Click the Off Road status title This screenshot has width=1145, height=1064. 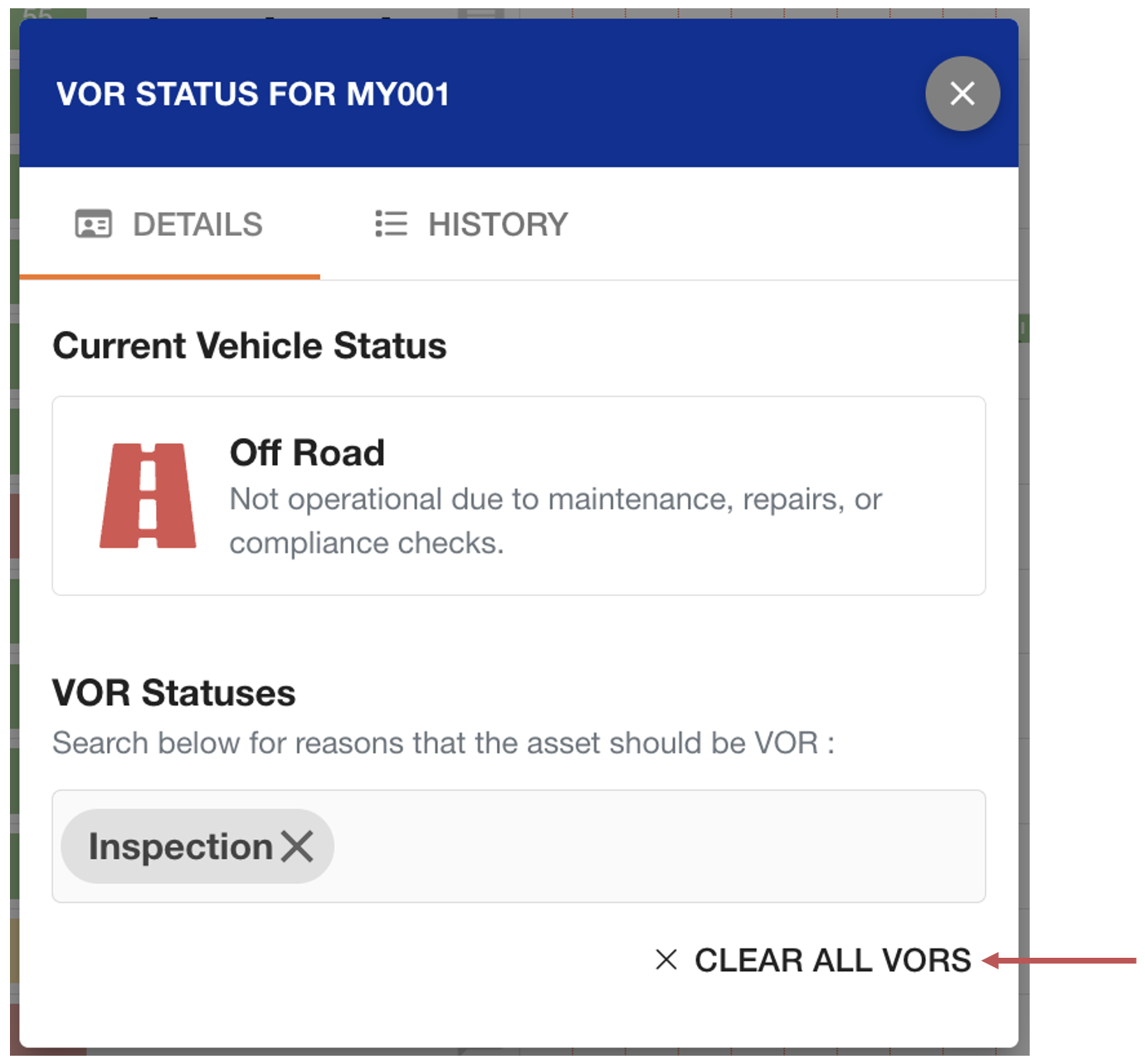[x=307, y=453]
